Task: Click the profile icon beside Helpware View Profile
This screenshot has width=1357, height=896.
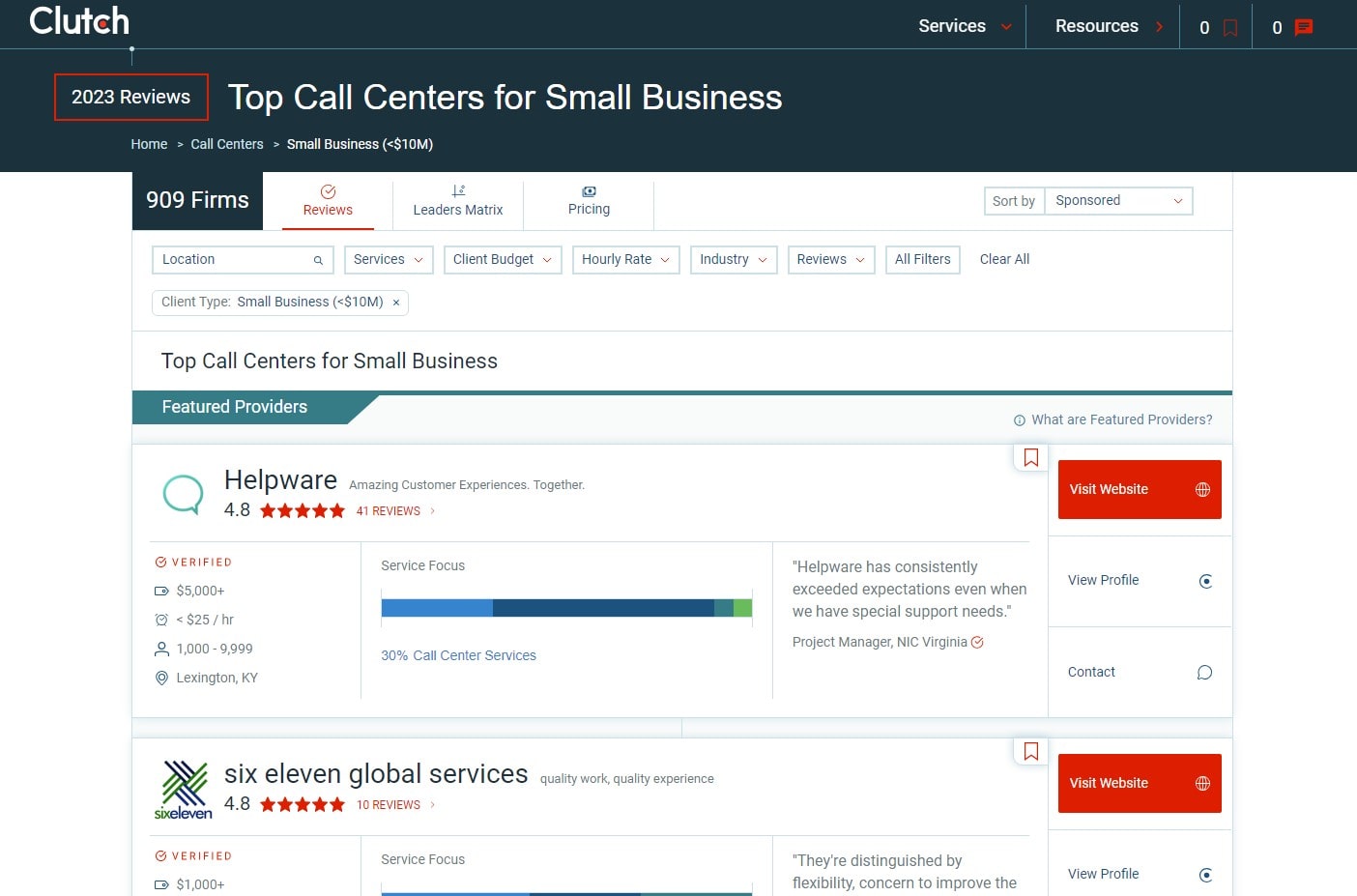Action: [x=1205, y=581]
